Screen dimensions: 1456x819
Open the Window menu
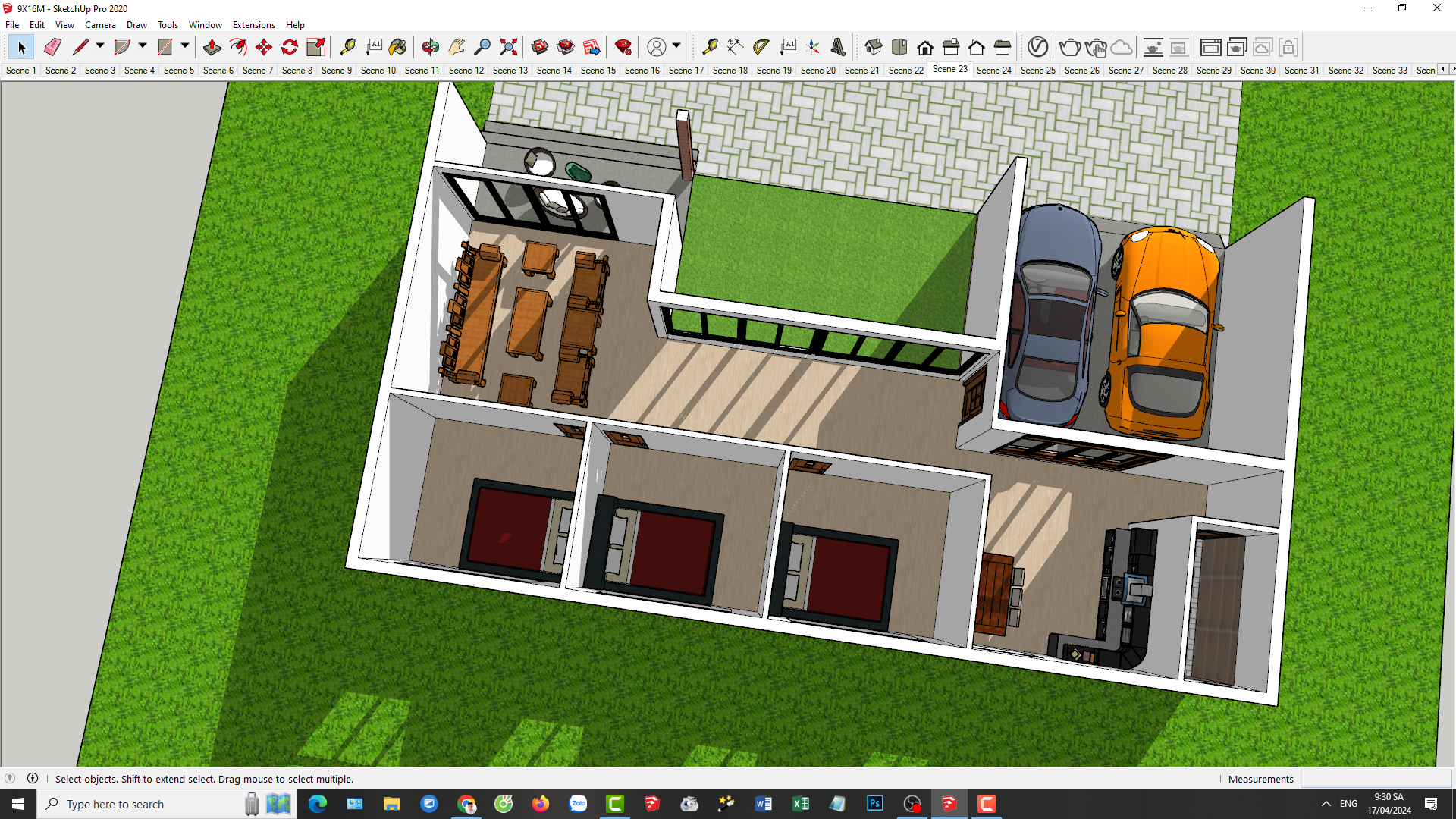pyautogui.click(x=206, y=25)
